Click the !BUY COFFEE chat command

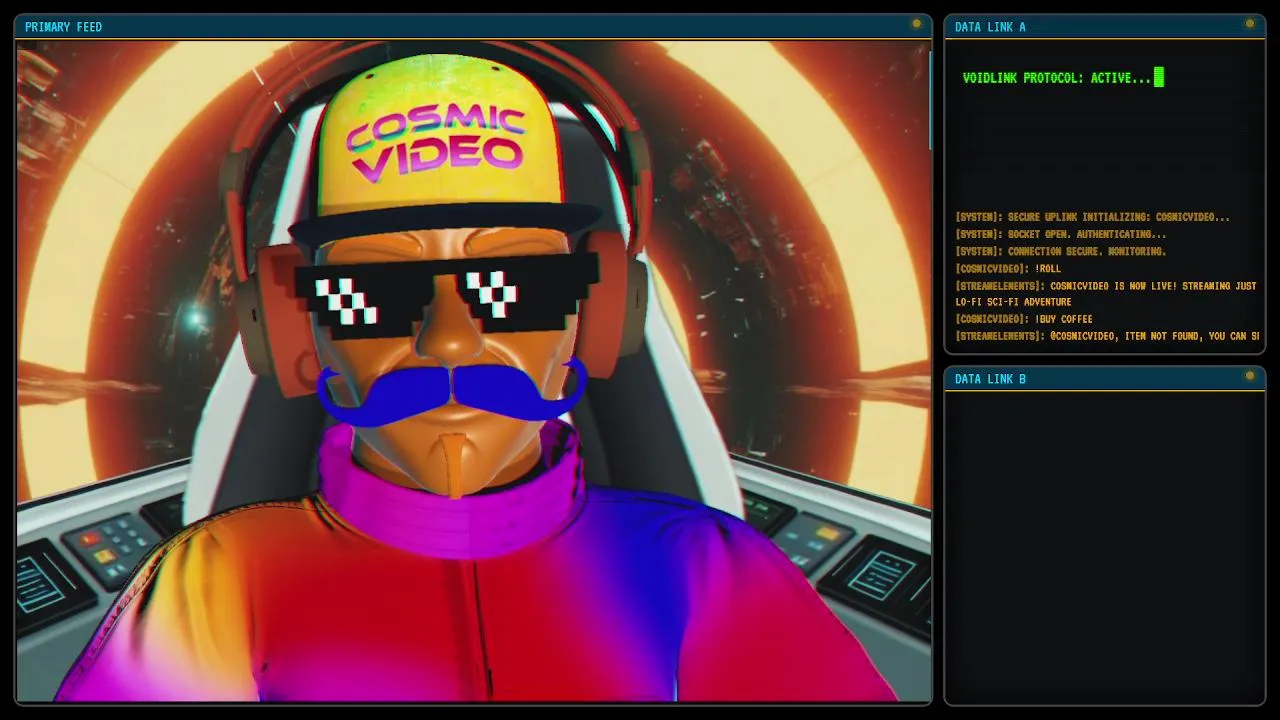(1024, 319)
